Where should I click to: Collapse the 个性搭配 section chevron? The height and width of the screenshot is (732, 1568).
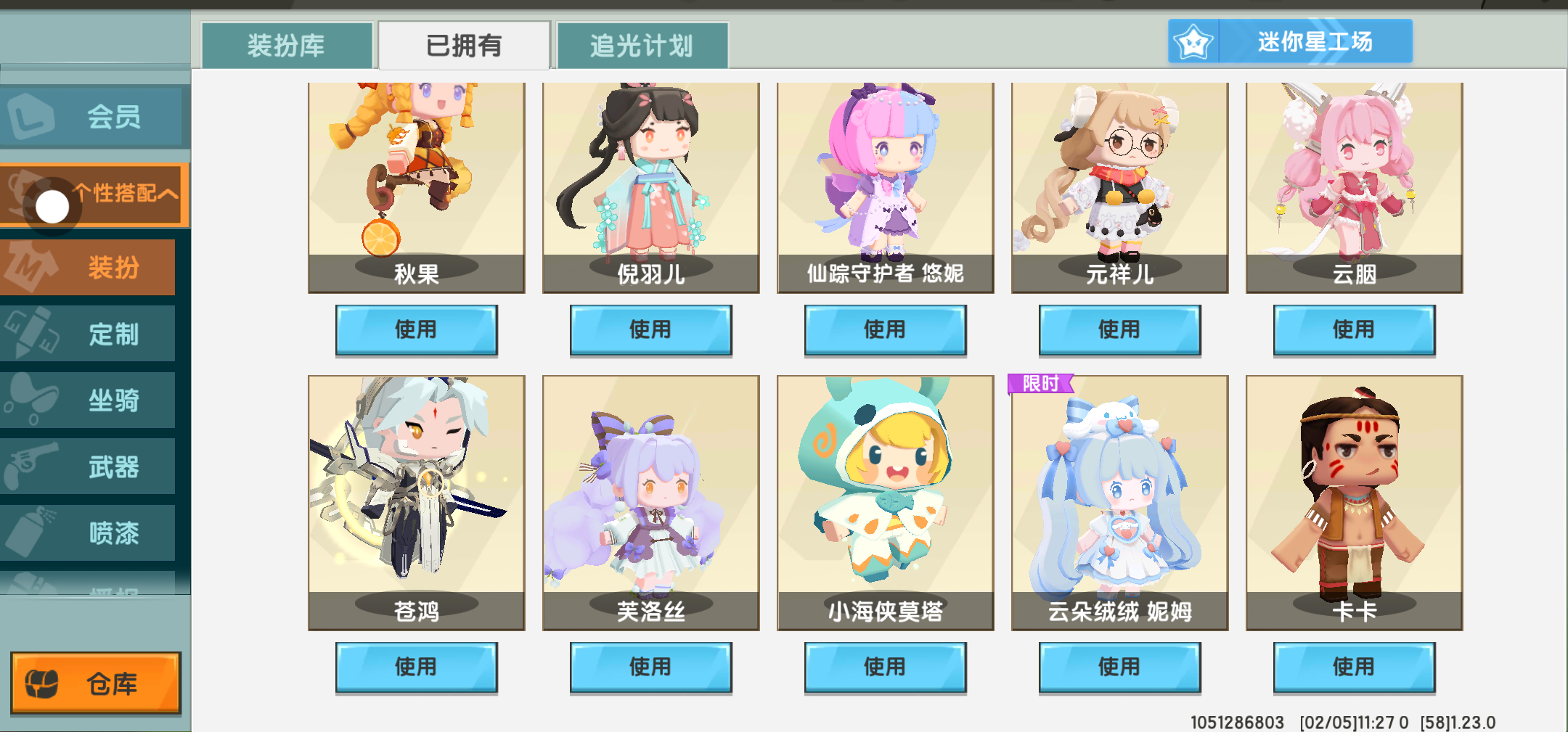pos(168,194)
